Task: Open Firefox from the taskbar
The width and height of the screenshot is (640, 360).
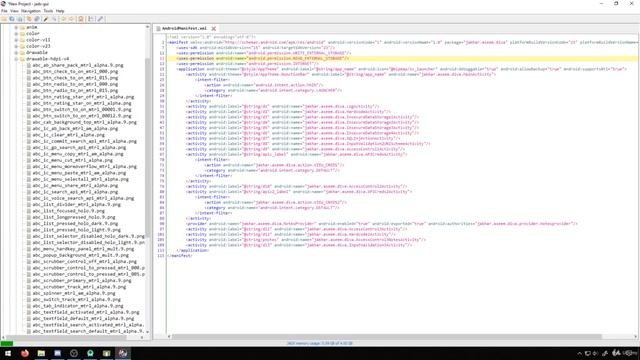Action: (x=24, y=353)
